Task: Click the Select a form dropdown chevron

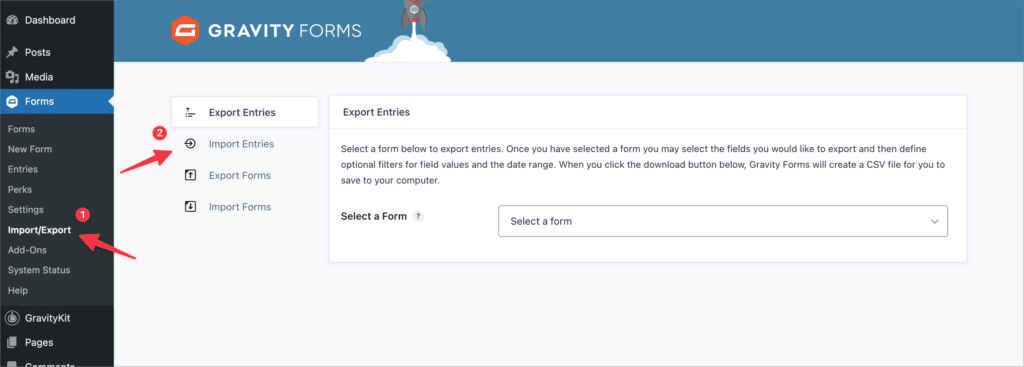Action: [934, 222]
